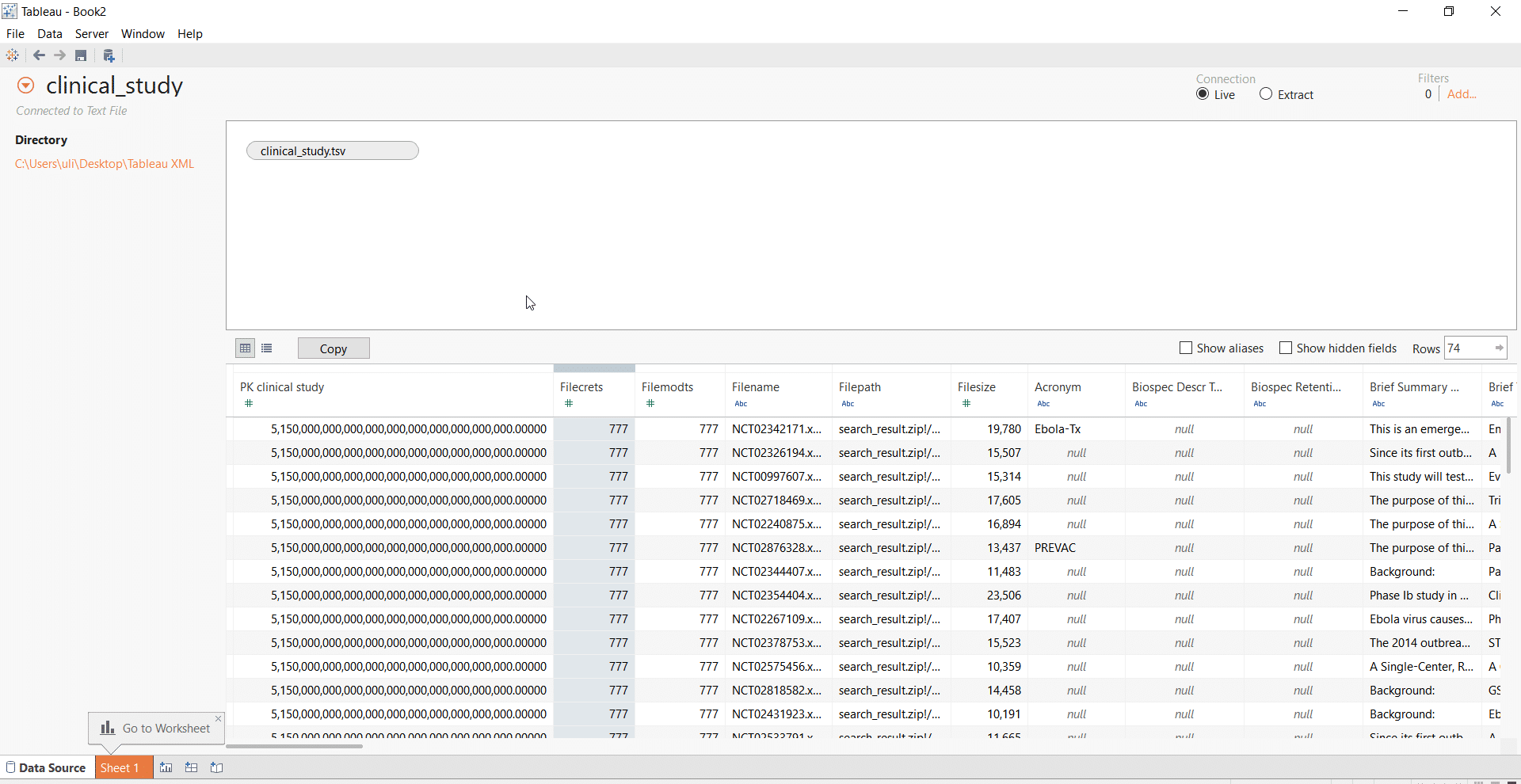
Task: Click the new data source icon
Action: click(x=109, y=55)
